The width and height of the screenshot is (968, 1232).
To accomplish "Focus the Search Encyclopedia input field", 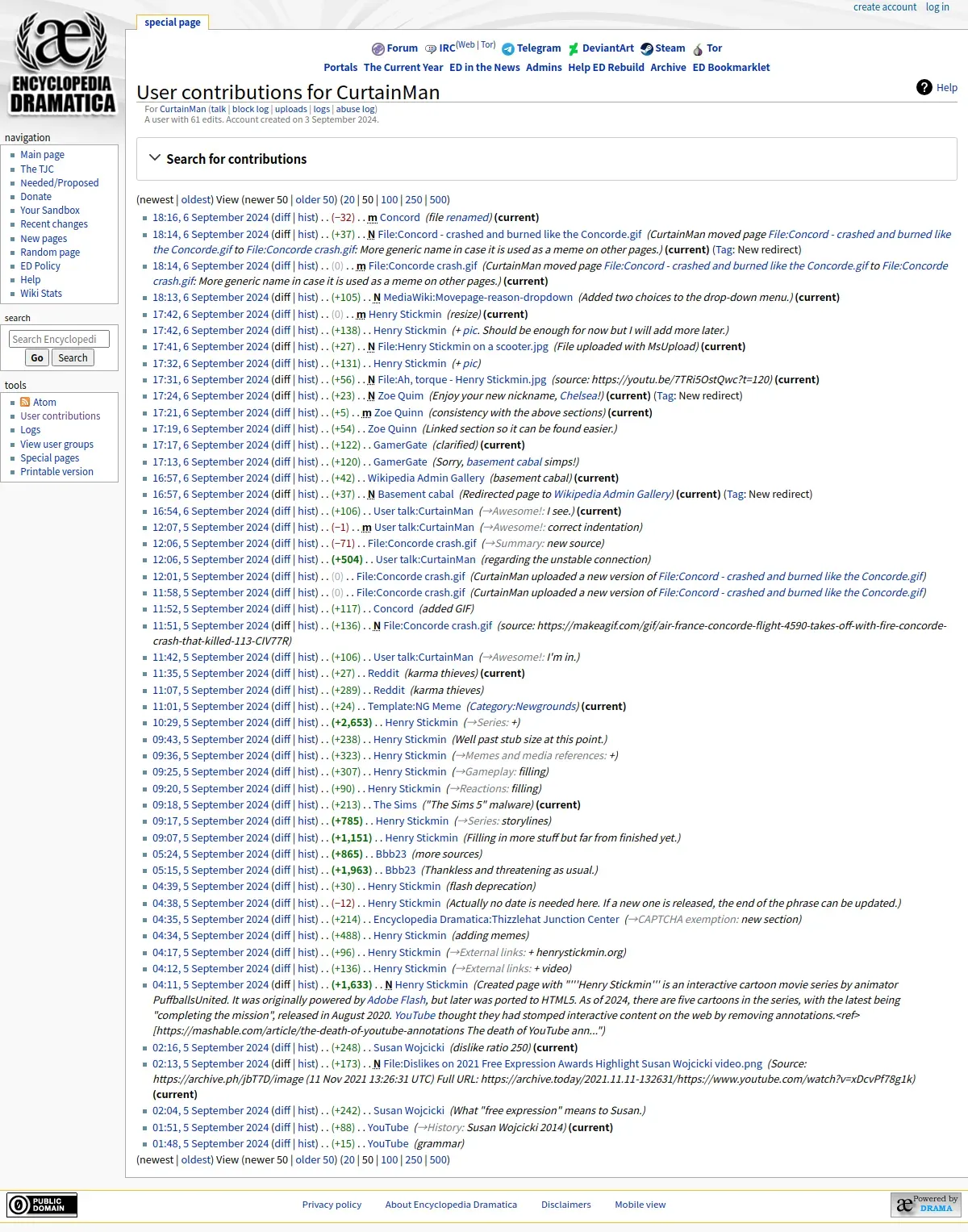I will click(59, 339).
